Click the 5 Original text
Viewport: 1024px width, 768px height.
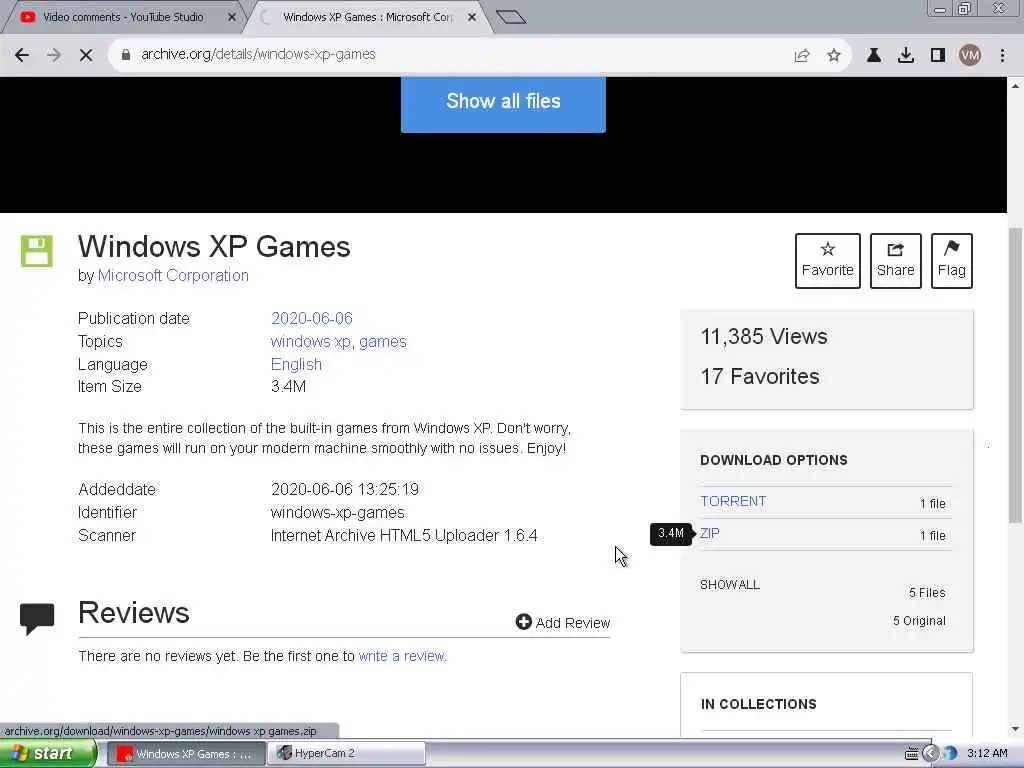pos(919,621)
